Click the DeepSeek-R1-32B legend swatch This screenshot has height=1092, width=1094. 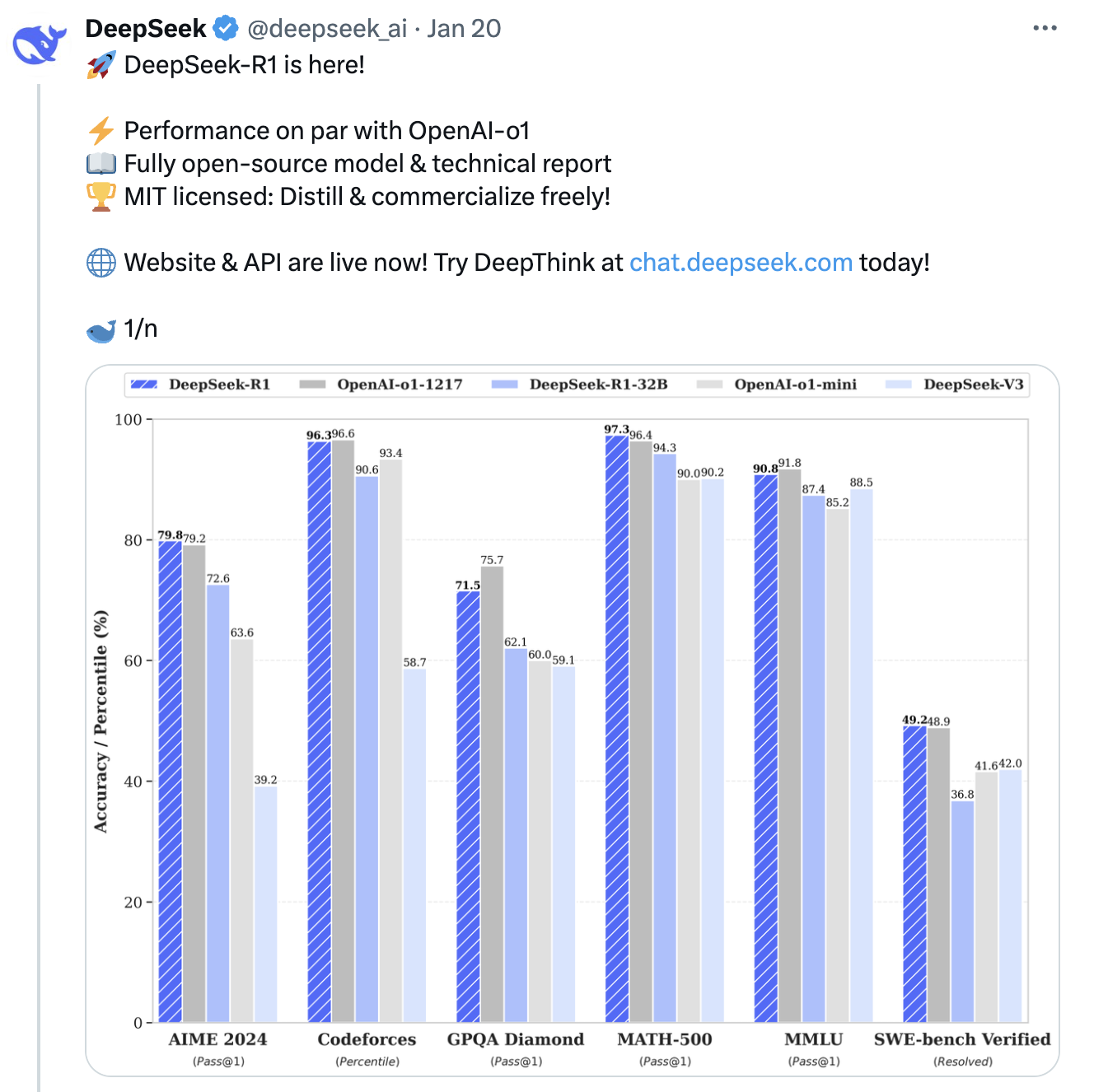(x=504, y=385)
